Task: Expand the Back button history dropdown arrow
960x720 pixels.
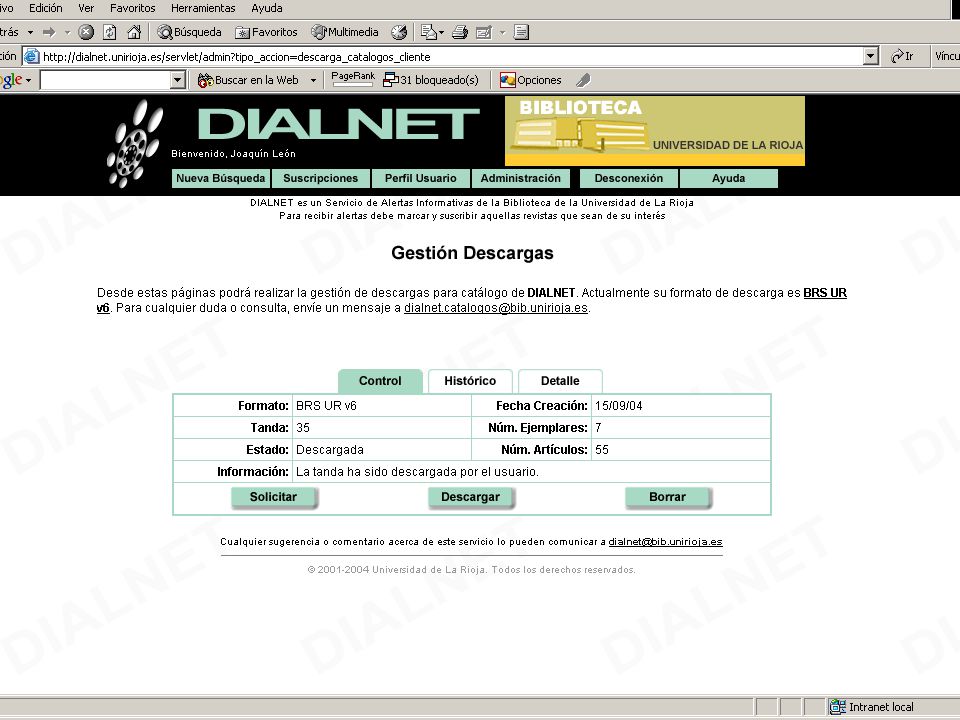Action: coord(30,32)
